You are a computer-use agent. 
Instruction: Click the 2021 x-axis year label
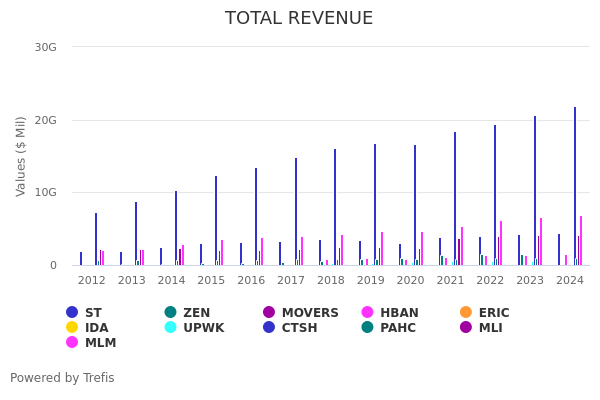pos(450,281)
